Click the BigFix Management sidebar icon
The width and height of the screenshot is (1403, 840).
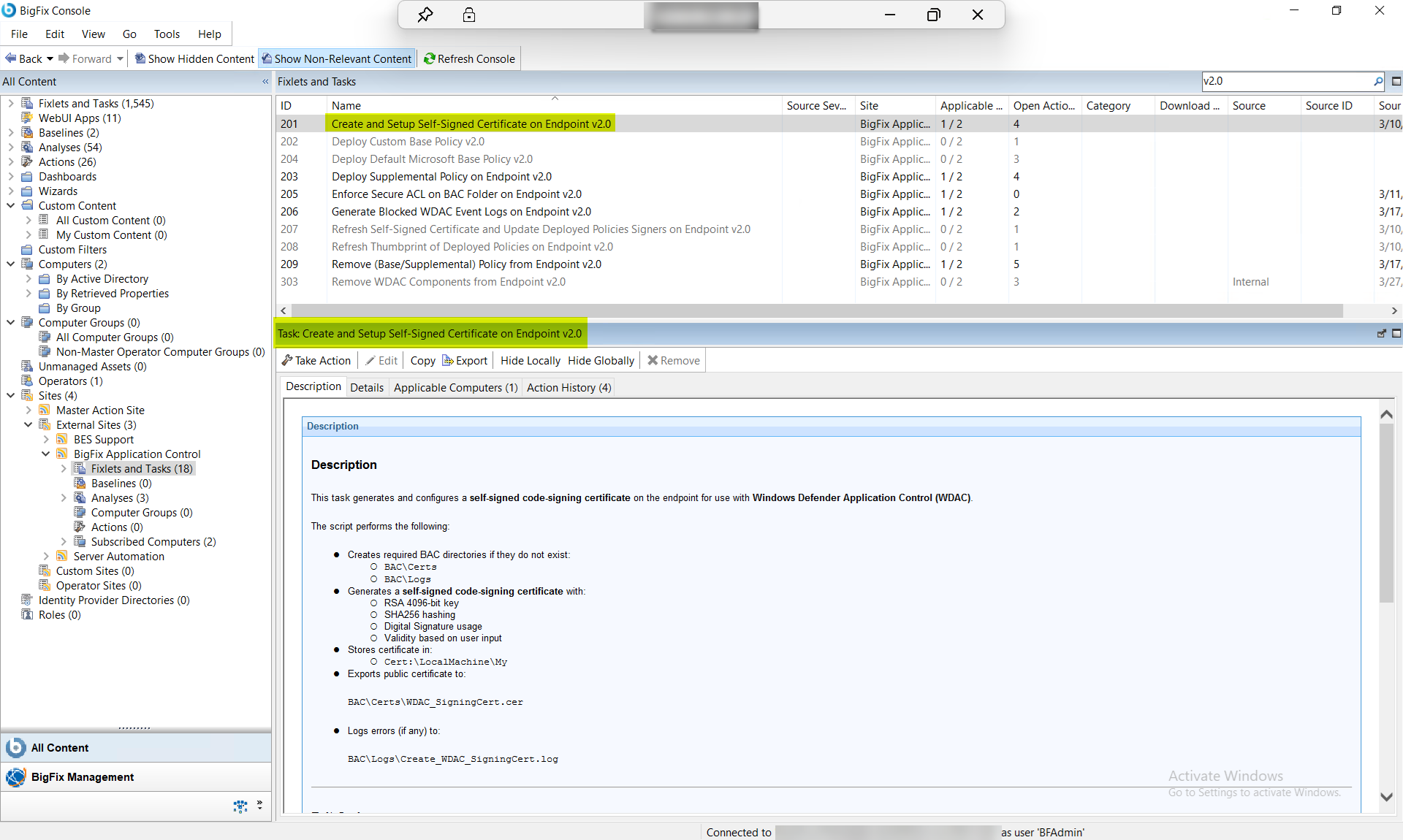[x=15, y=777]
